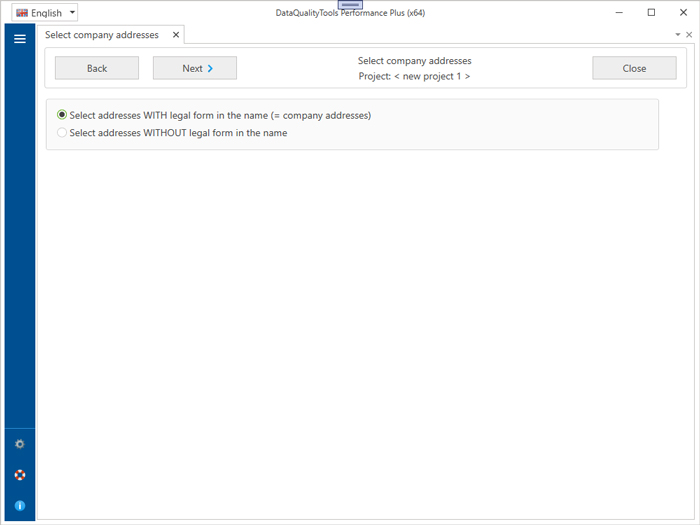The image size is (700, 525).
Task: Click the 'Project: < new project 1 >' label
Action: point(414,76)
